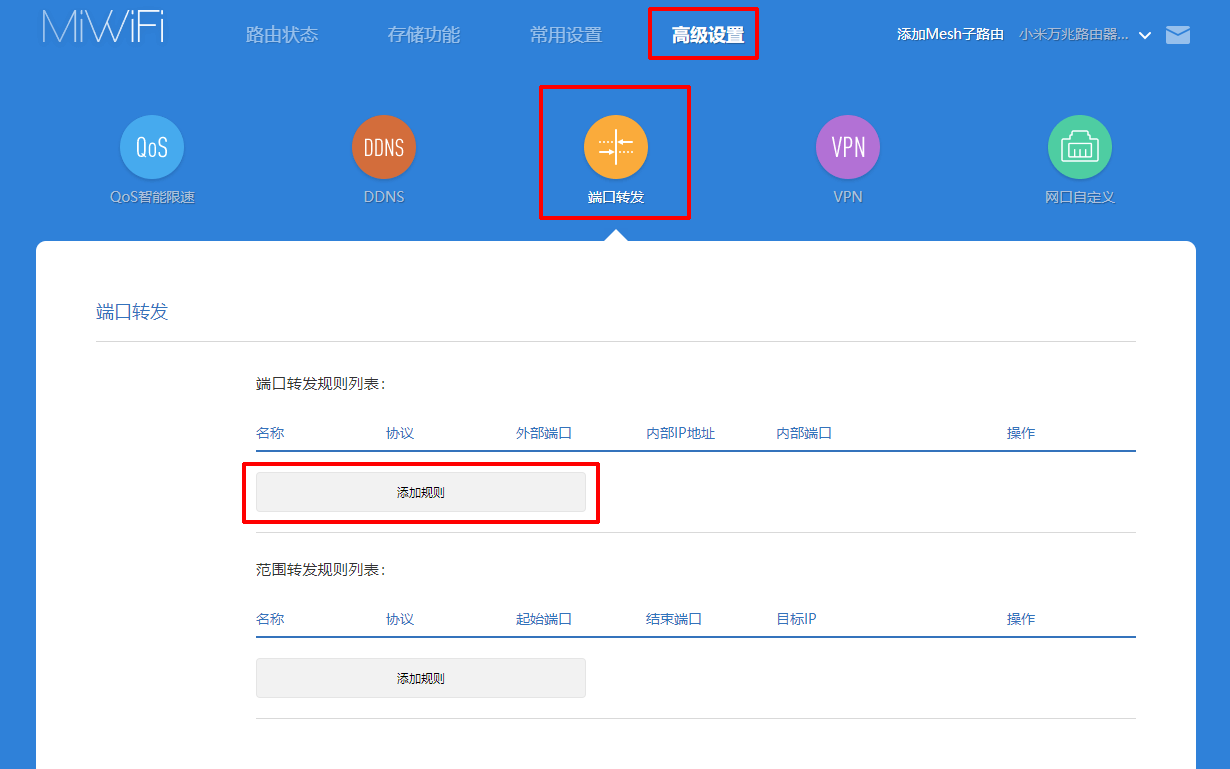This screenshot has width=1230, height=769.
Task: Open the 常用设置 tab
Action: 566,35
